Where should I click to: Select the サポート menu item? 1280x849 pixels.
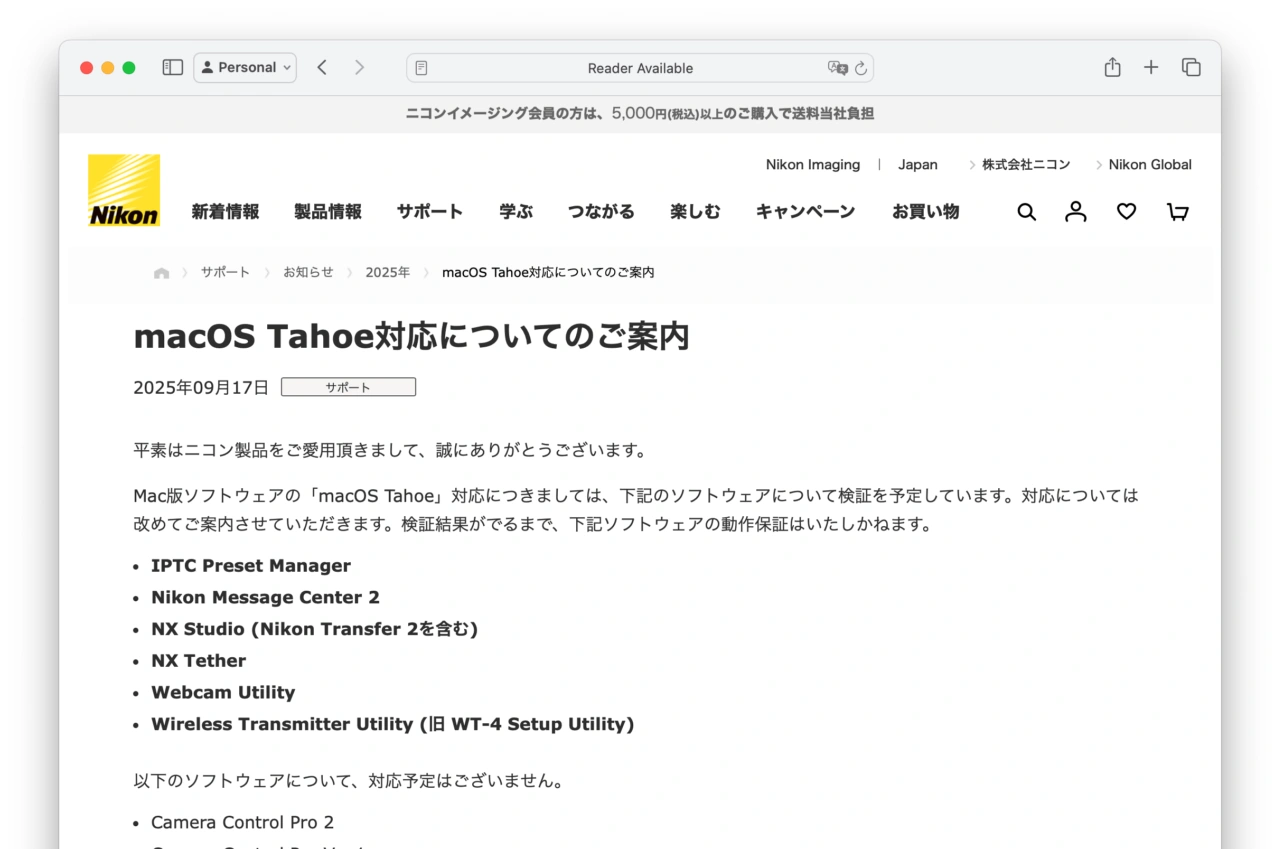pos(429,212)
